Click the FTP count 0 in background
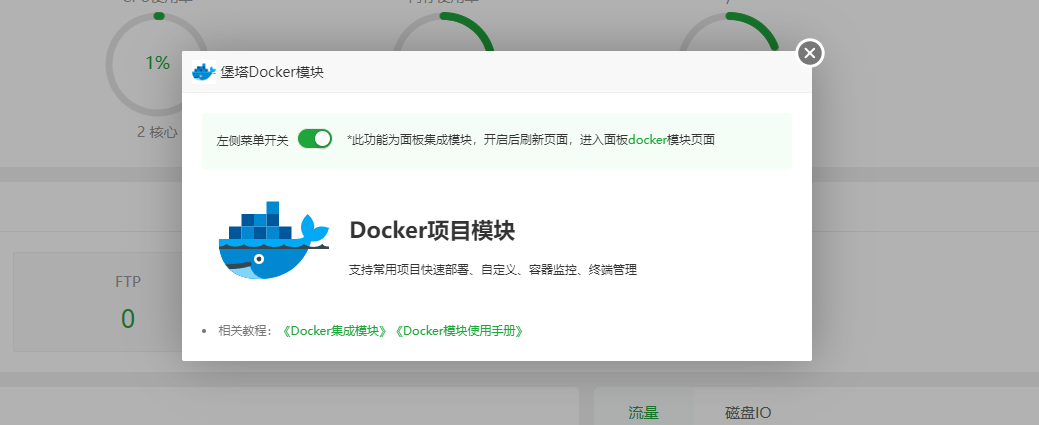Viewport: 1039px width, 425px height. coord(128,319)
